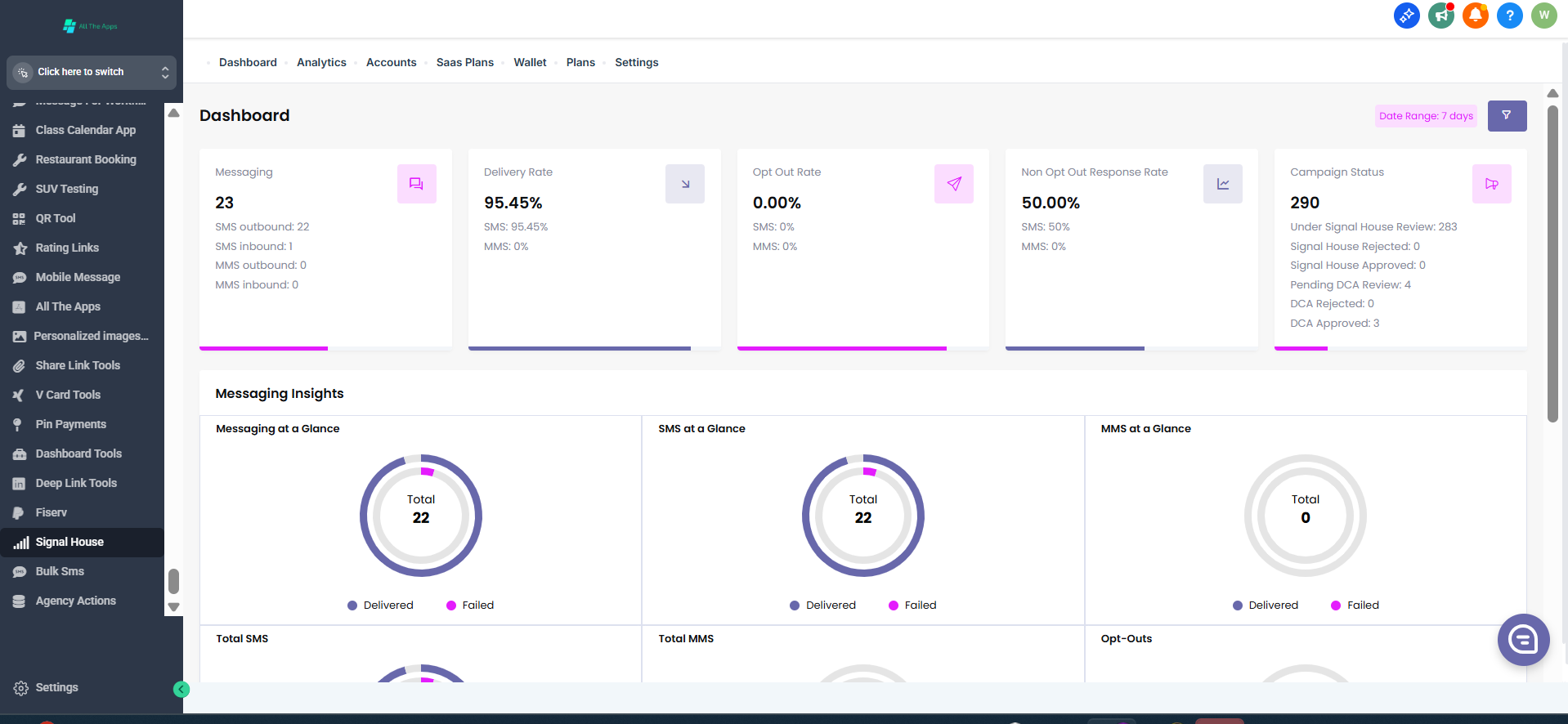Screen dimensions: 1568x724
Task: Open the notifications bell icon
Action: pyautogui.click(x=1475, y=16)
